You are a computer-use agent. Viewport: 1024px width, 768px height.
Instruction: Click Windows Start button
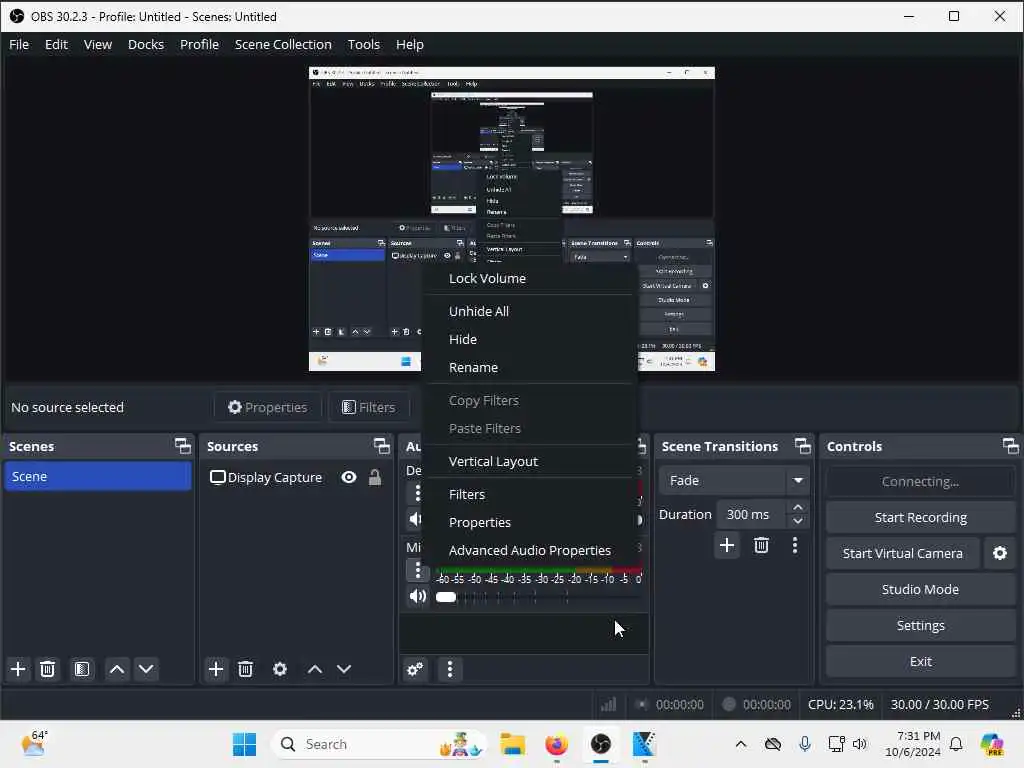point(245,744)
